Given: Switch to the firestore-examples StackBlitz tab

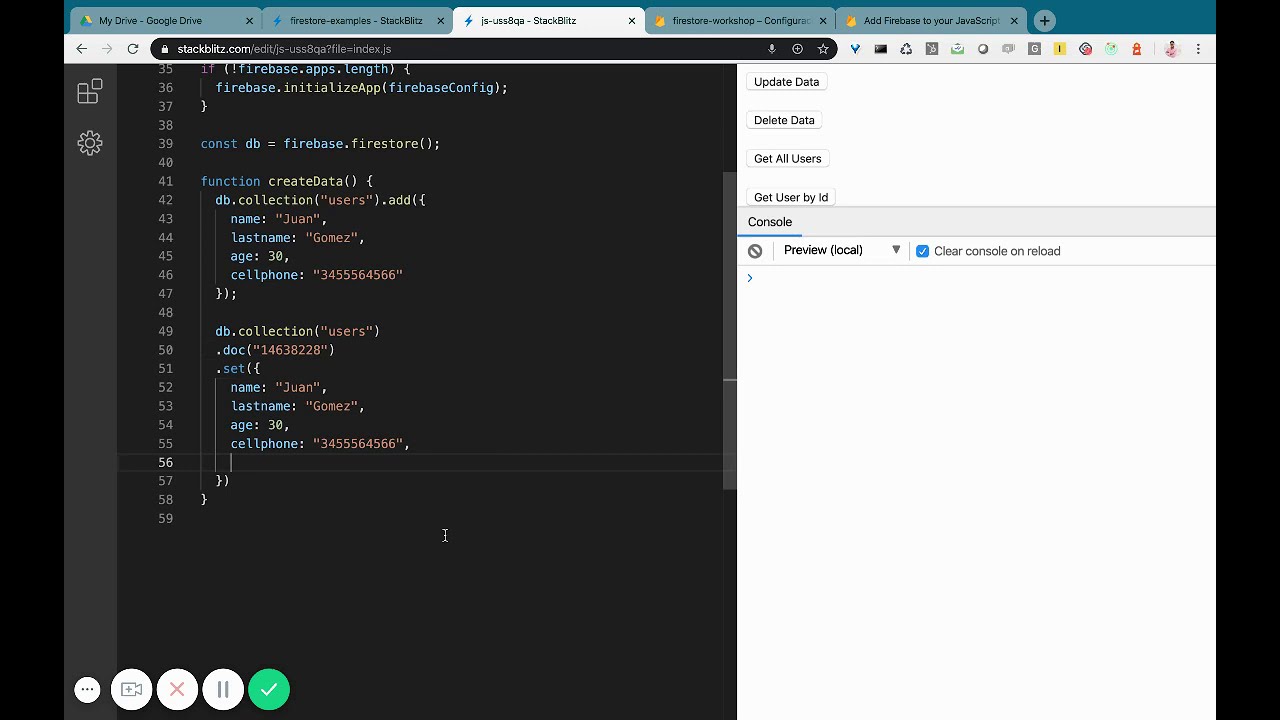Looking at the screenshot, I should click(x=356, y=20).
